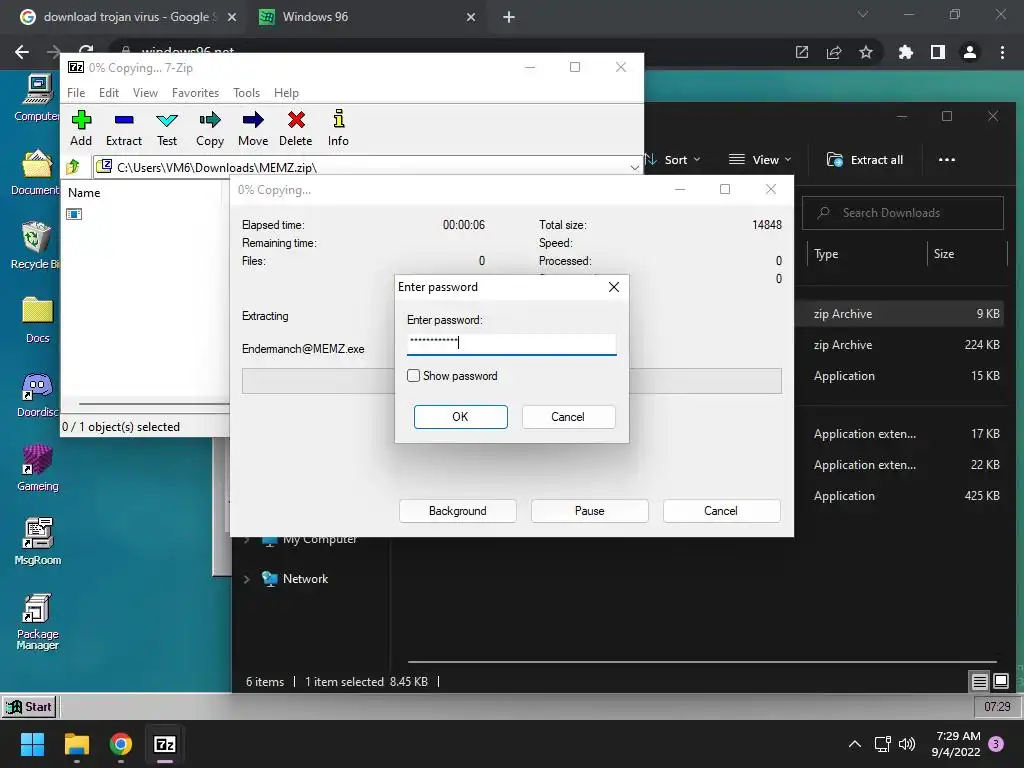The width and height of the screenshot is (1024, 768).
Task: Show hidden system tray icons
Action: coord(855,744)
